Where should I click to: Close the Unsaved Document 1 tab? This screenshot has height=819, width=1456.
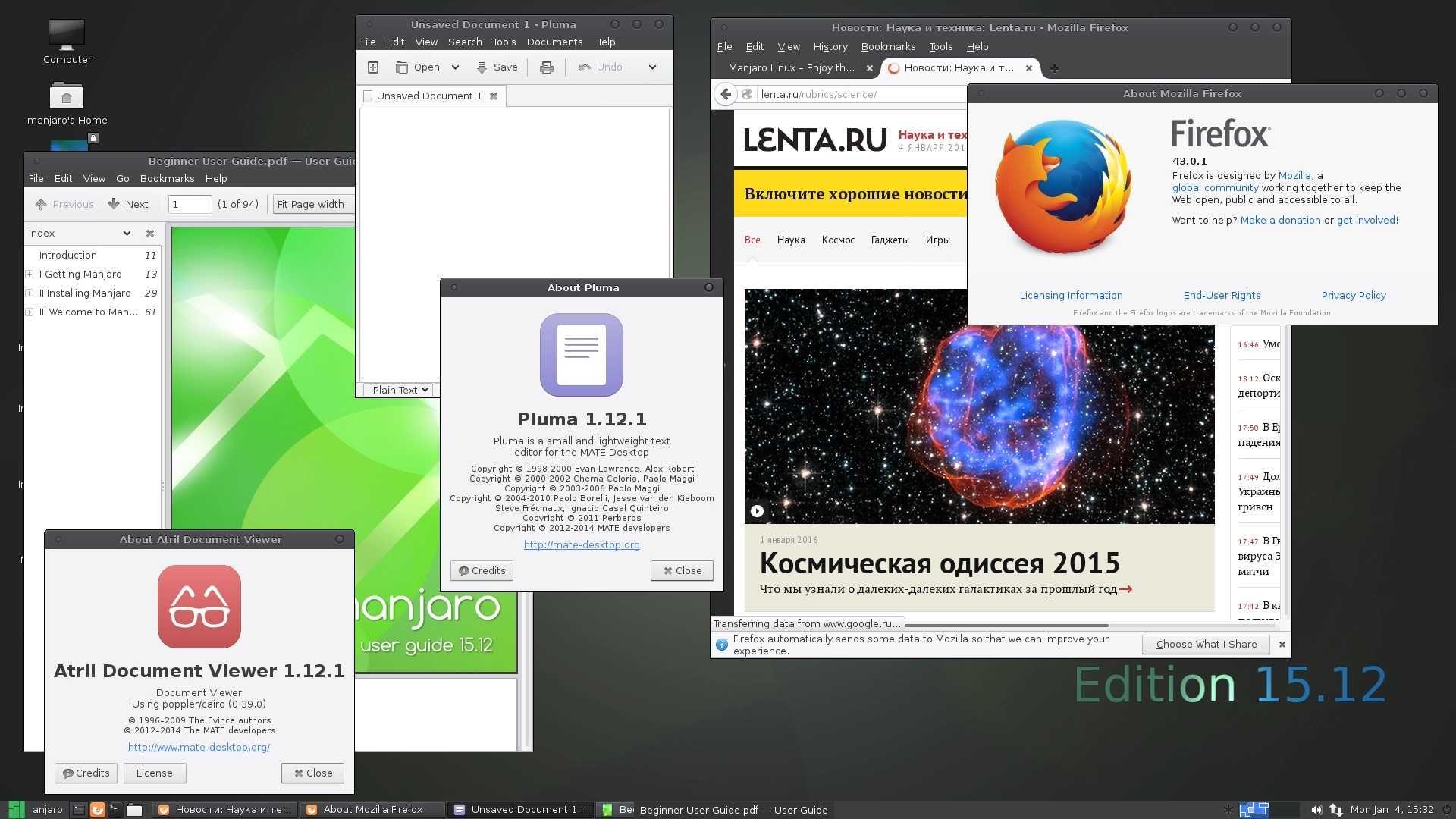point(494,96)
